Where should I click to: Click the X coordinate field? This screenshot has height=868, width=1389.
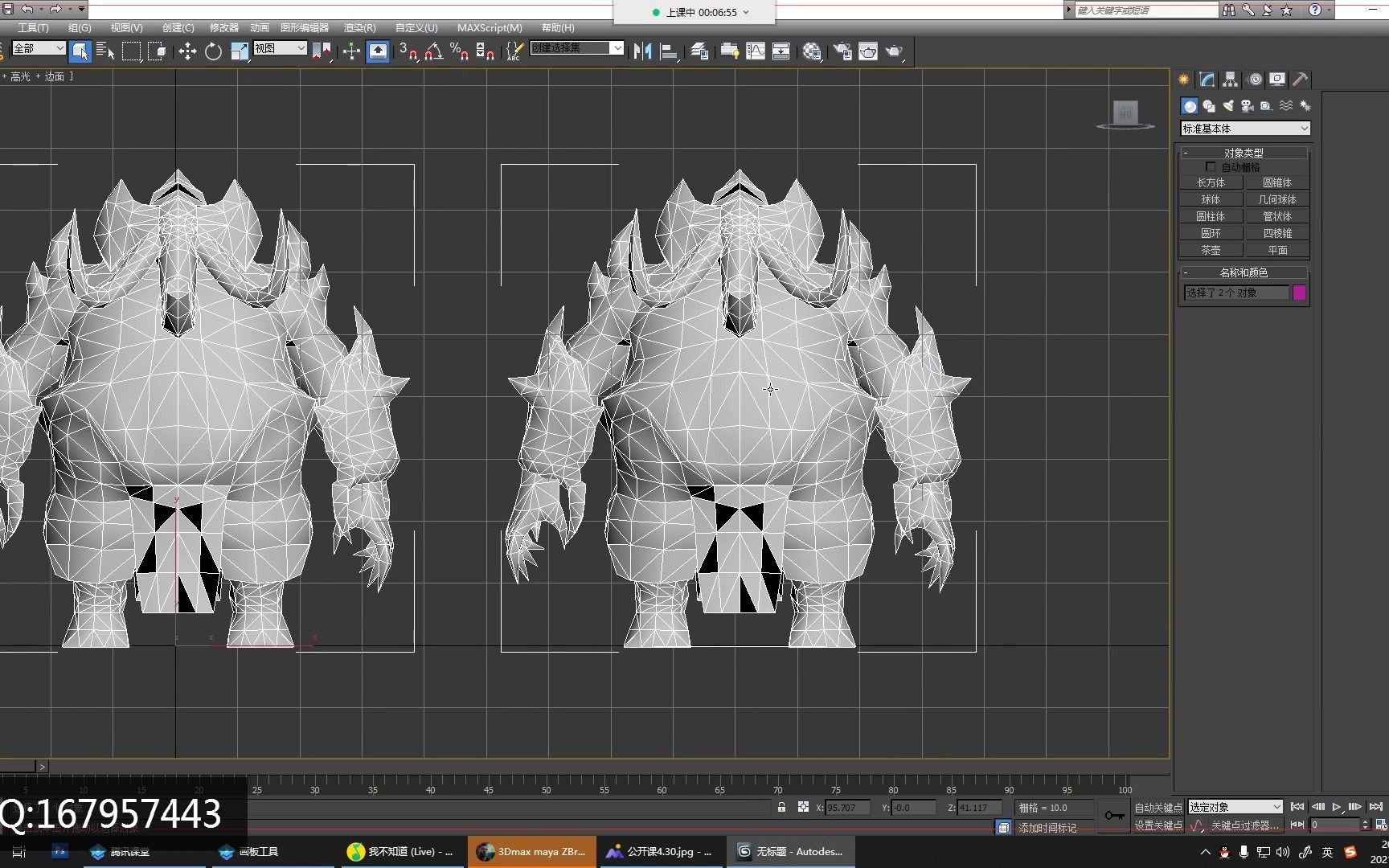tap(847, 808)
